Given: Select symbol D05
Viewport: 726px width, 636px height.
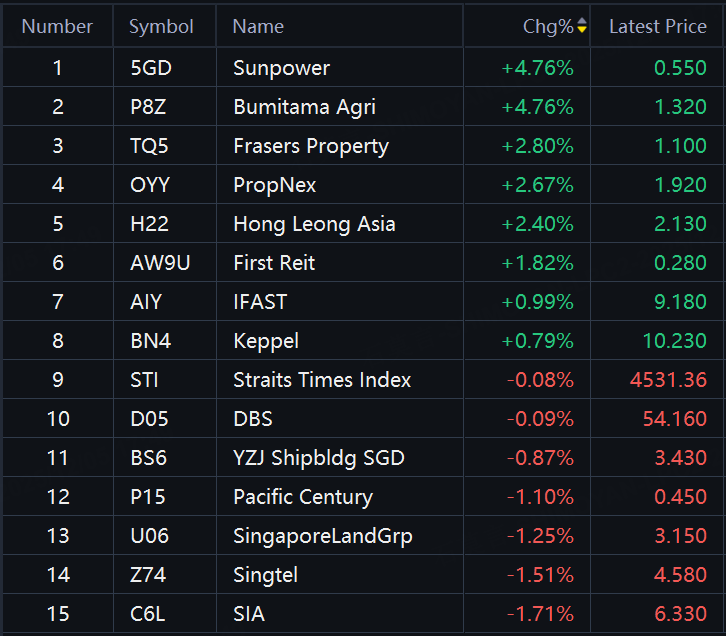Looking at the screenshot, I should [149, 419].
